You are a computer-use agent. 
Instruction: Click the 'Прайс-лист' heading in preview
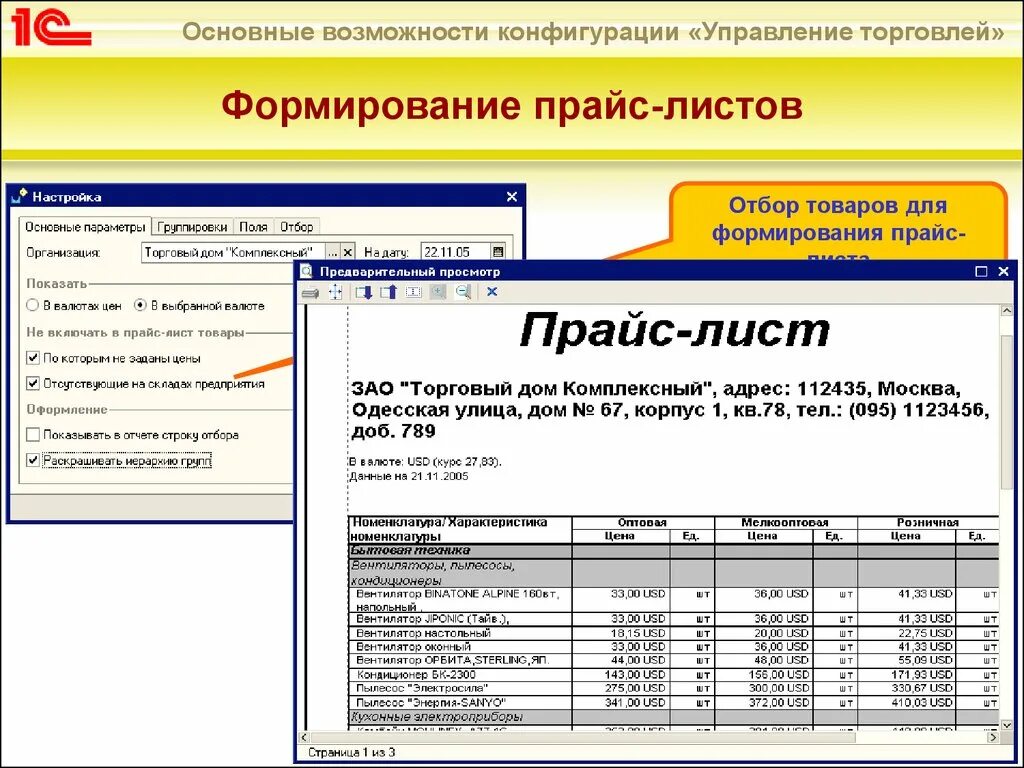tap(675, 330)
